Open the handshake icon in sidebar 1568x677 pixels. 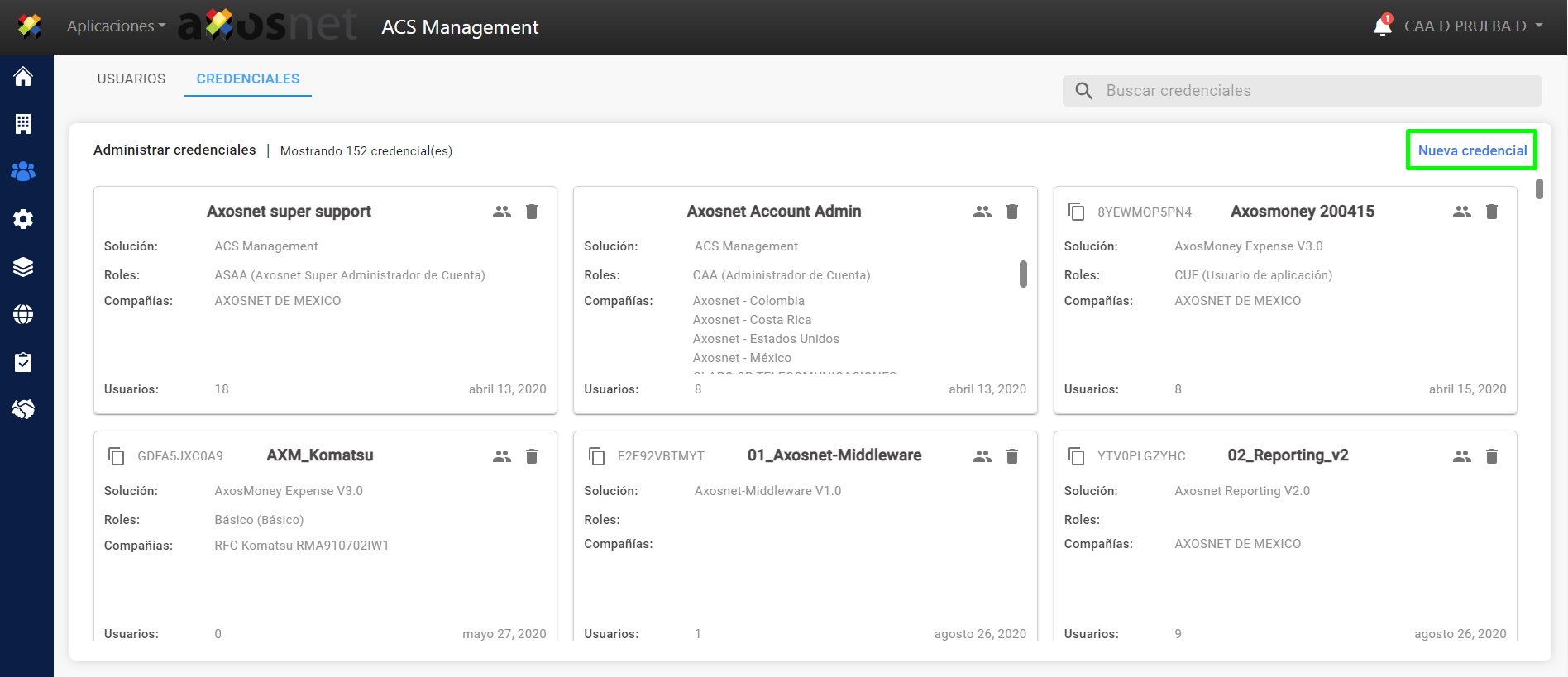point(23,409)
